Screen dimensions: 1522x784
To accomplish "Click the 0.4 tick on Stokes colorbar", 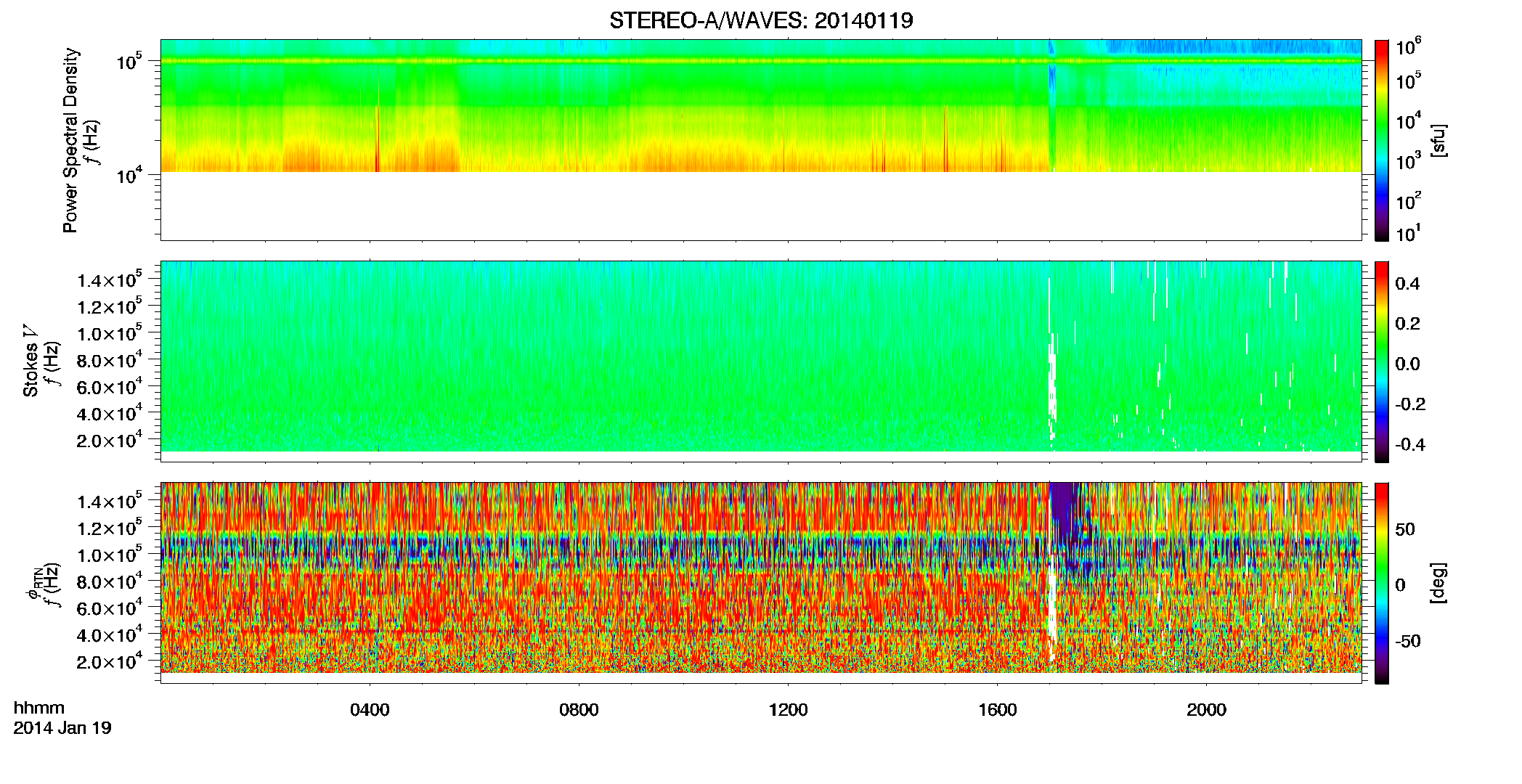I will (x=1407, y=284).
